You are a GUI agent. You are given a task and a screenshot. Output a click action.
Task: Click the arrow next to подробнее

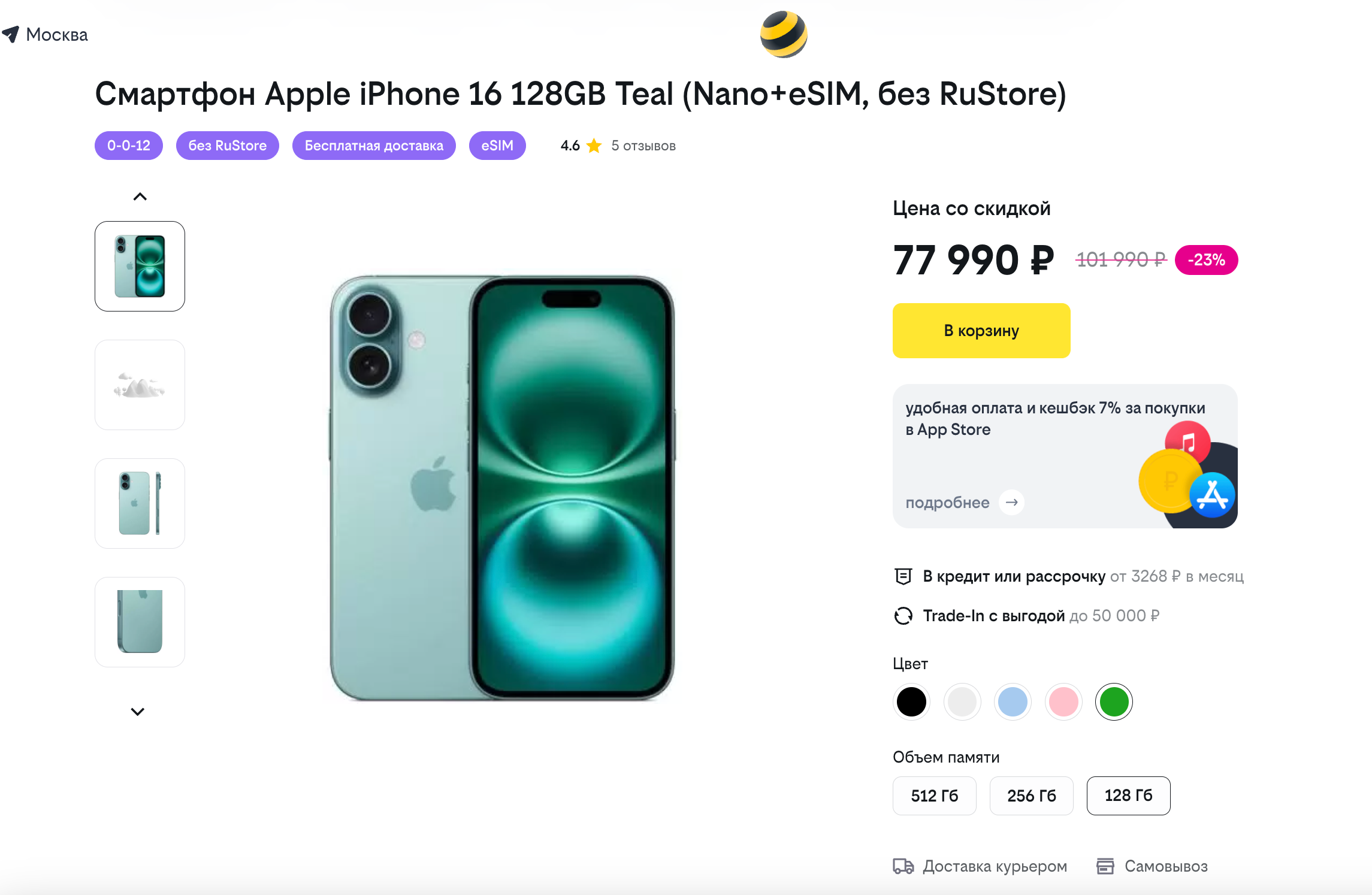pos(1011,503)
